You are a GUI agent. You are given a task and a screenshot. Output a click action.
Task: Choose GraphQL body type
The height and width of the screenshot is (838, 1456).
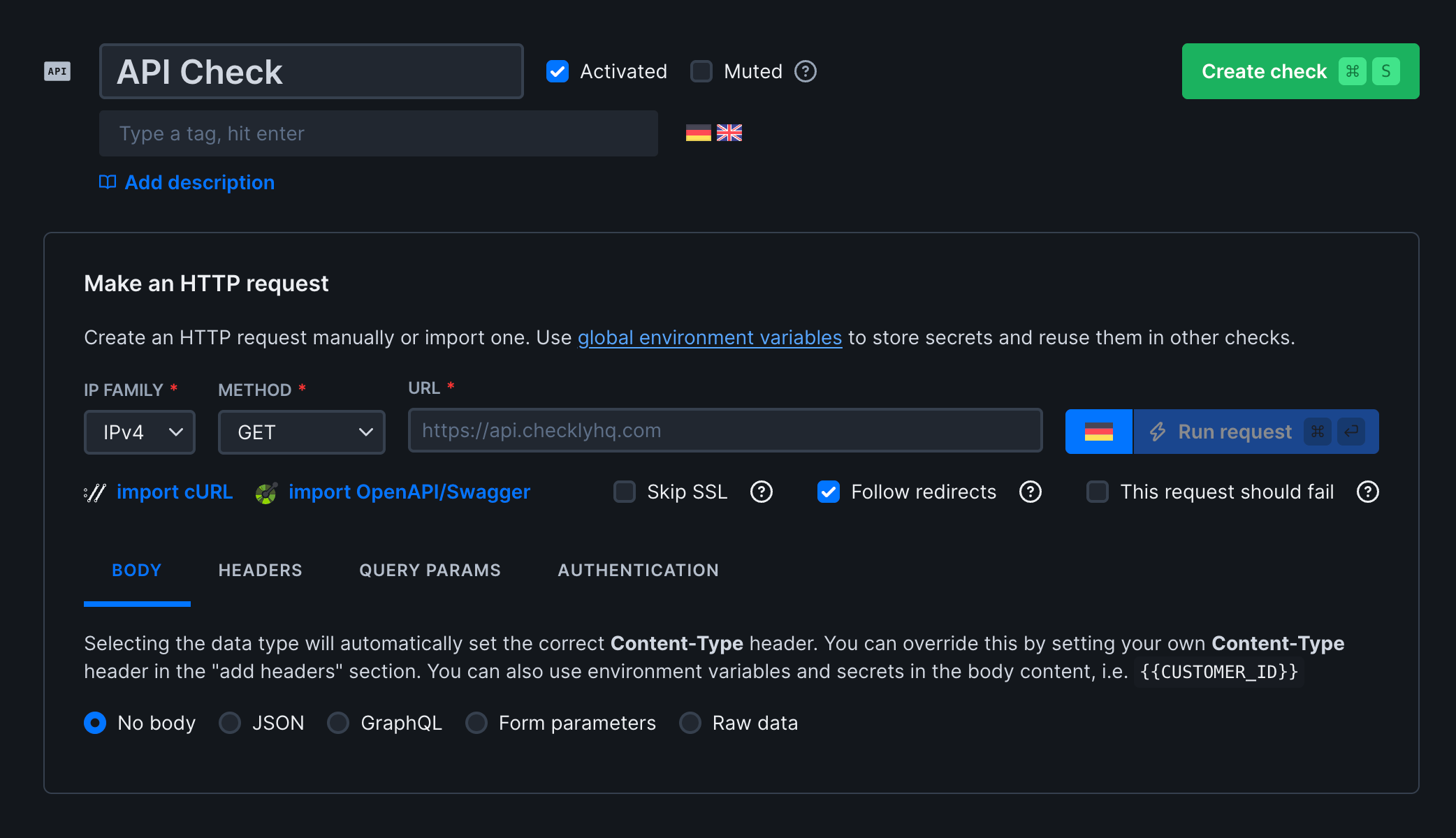338,723
